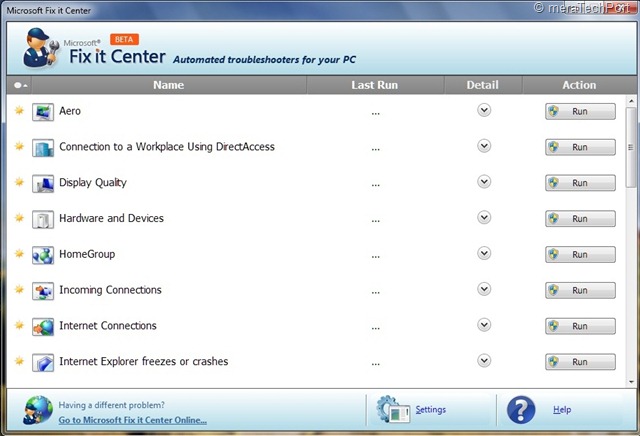640x436 pixels.
Task: Expand details for Internet Explorer freezes or crashes
Action: click(484, 361)
